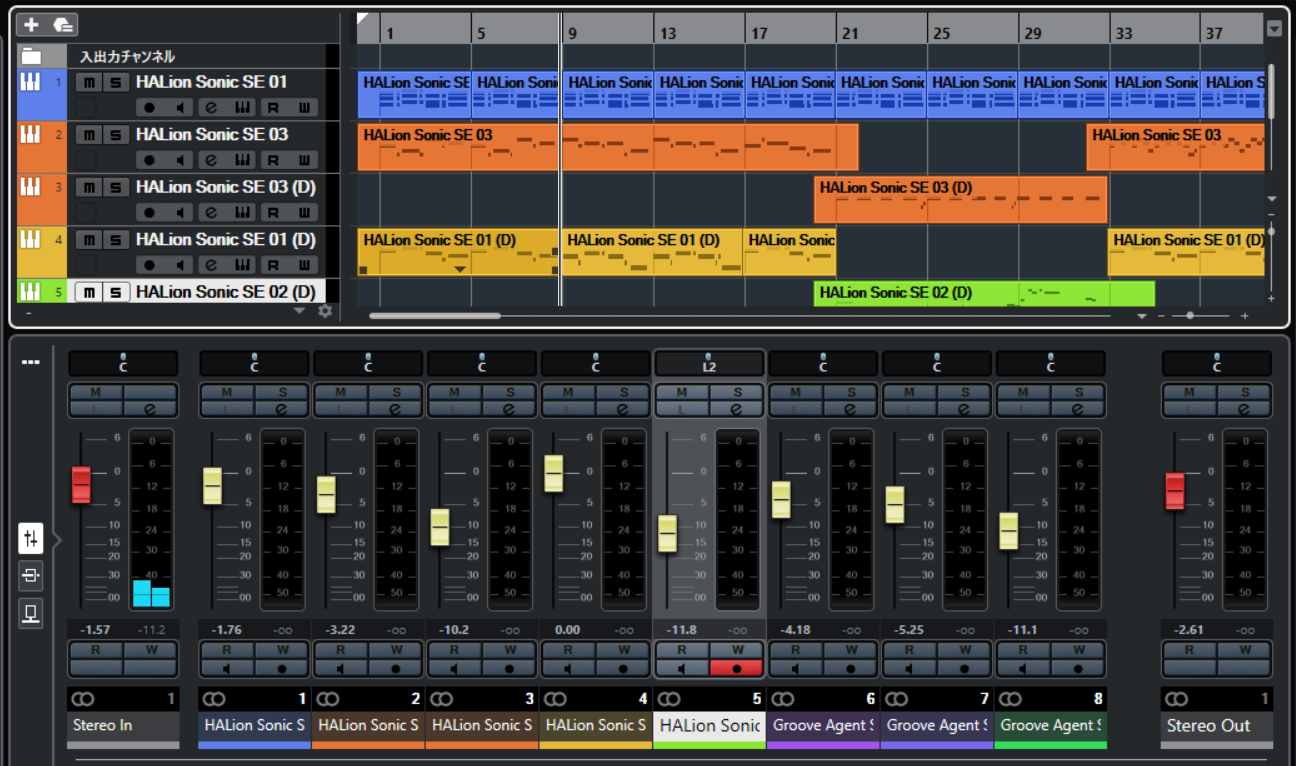The image size is (1296, 766).
Task: Click bar 21 on the timeline ruler
Action: click(x=850, y=33)
